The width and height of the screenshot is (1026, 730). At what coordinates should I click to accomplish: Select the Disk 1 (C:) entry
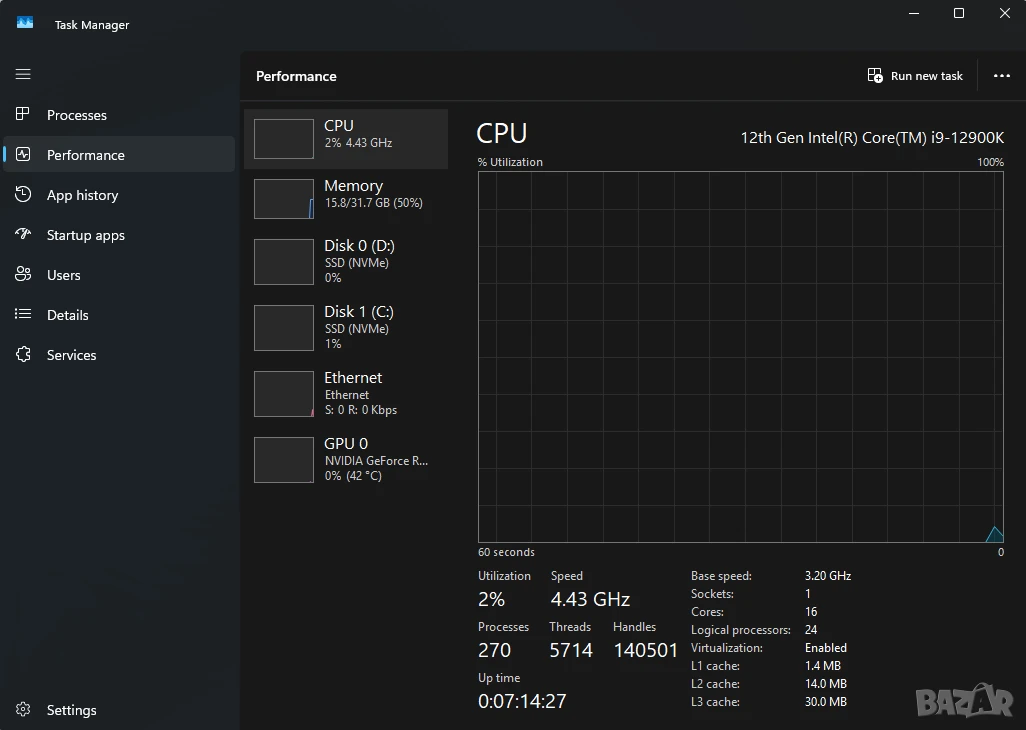point(345,328)
